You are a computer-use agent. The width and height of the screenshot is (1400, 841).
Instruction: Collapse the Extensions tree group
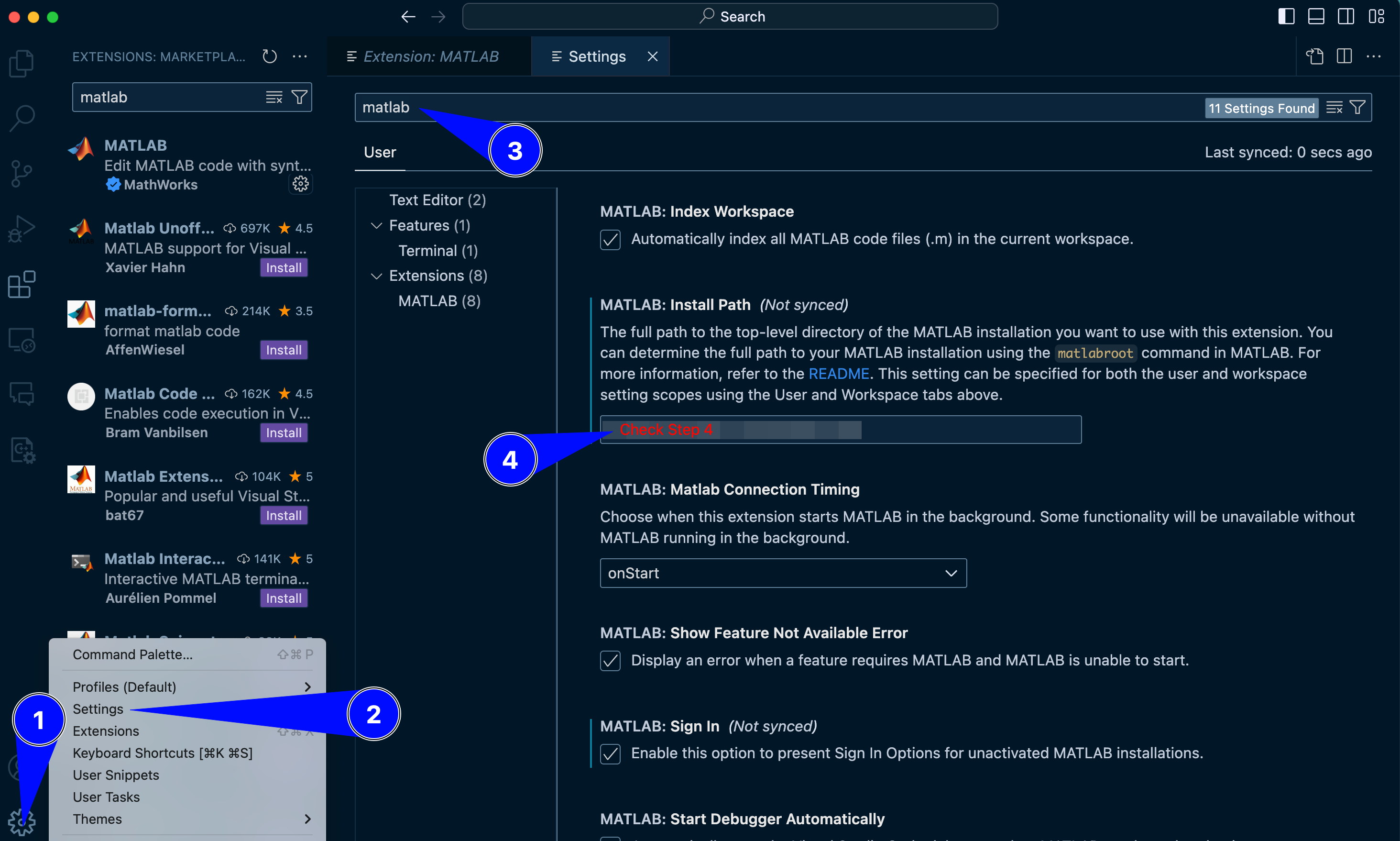[x=376, y=276]
